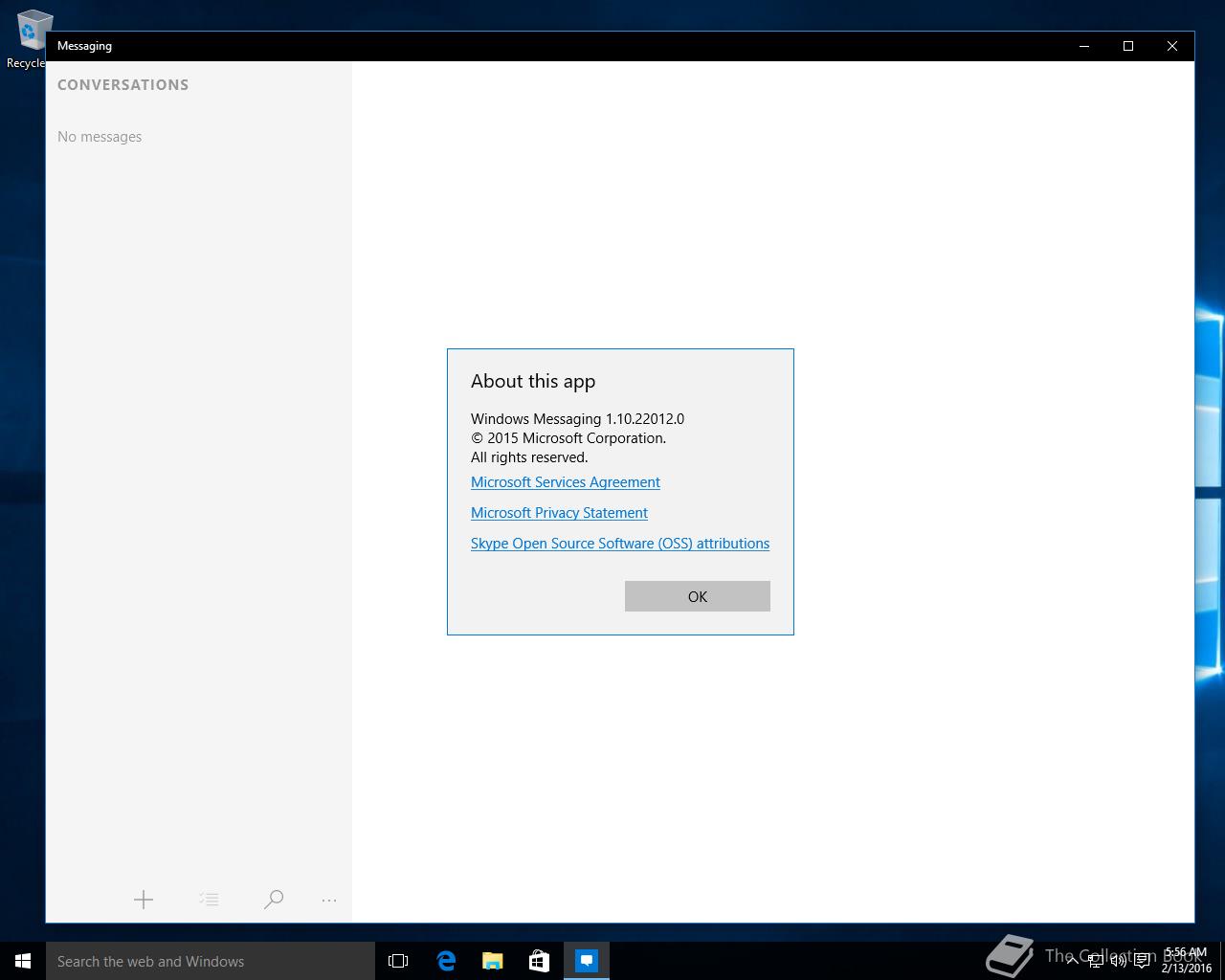Screen dimensions: 1225x980
Task: Open the volume tray icon
Action: pyautogui.click(x=1118, y=961)
